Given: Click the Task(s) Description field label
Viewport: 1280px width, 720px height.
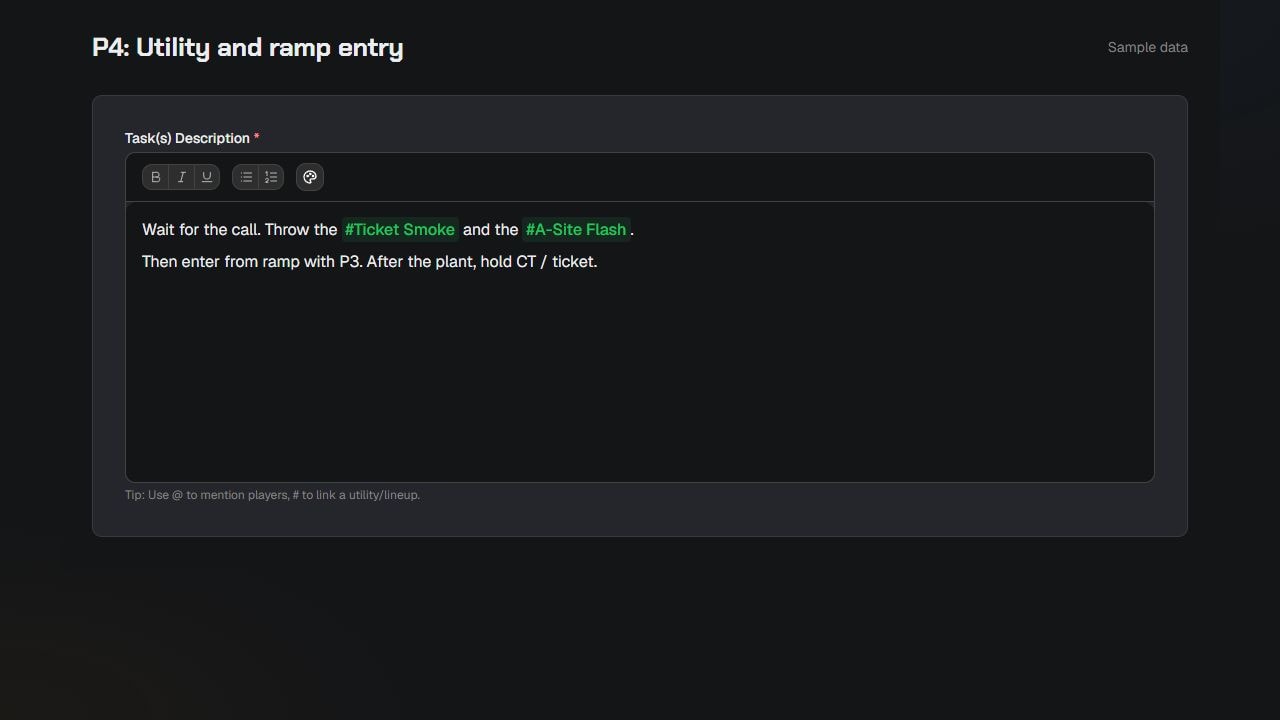Looking at the screenshot, I should pyautogui.click(x=187, y=138).
